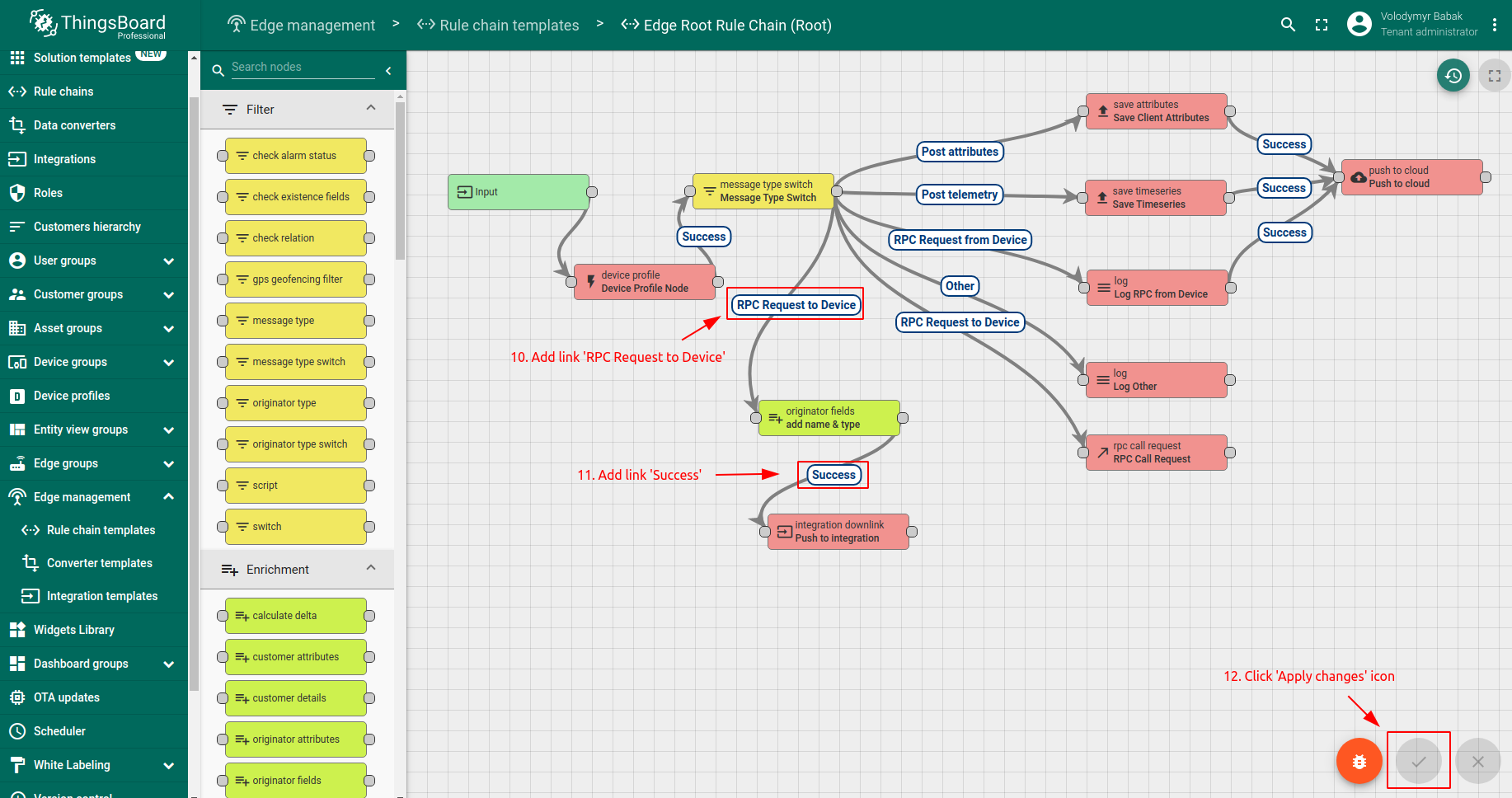Select customer attributes enrichment node

click(x=295, y=657)
